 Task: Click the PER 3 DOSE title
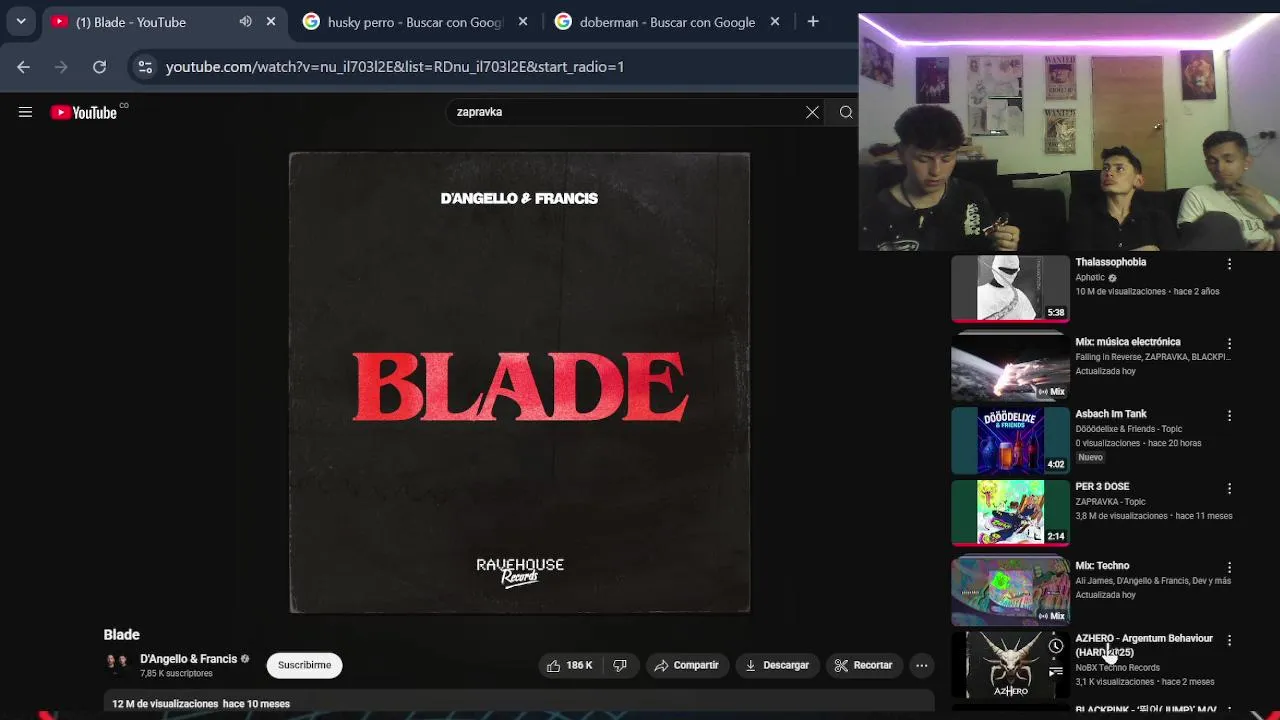click(1102, 486)
